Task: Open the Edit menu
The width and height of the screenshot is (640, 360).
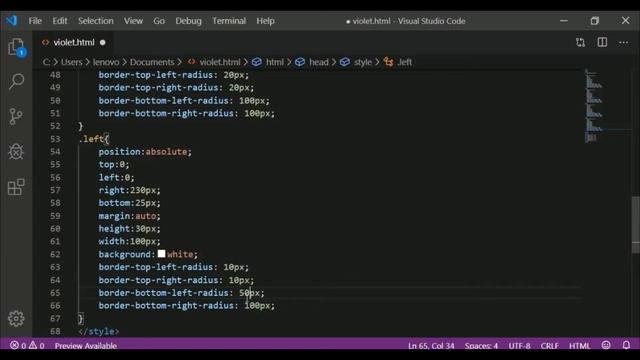Action: [x=60, y=21]
